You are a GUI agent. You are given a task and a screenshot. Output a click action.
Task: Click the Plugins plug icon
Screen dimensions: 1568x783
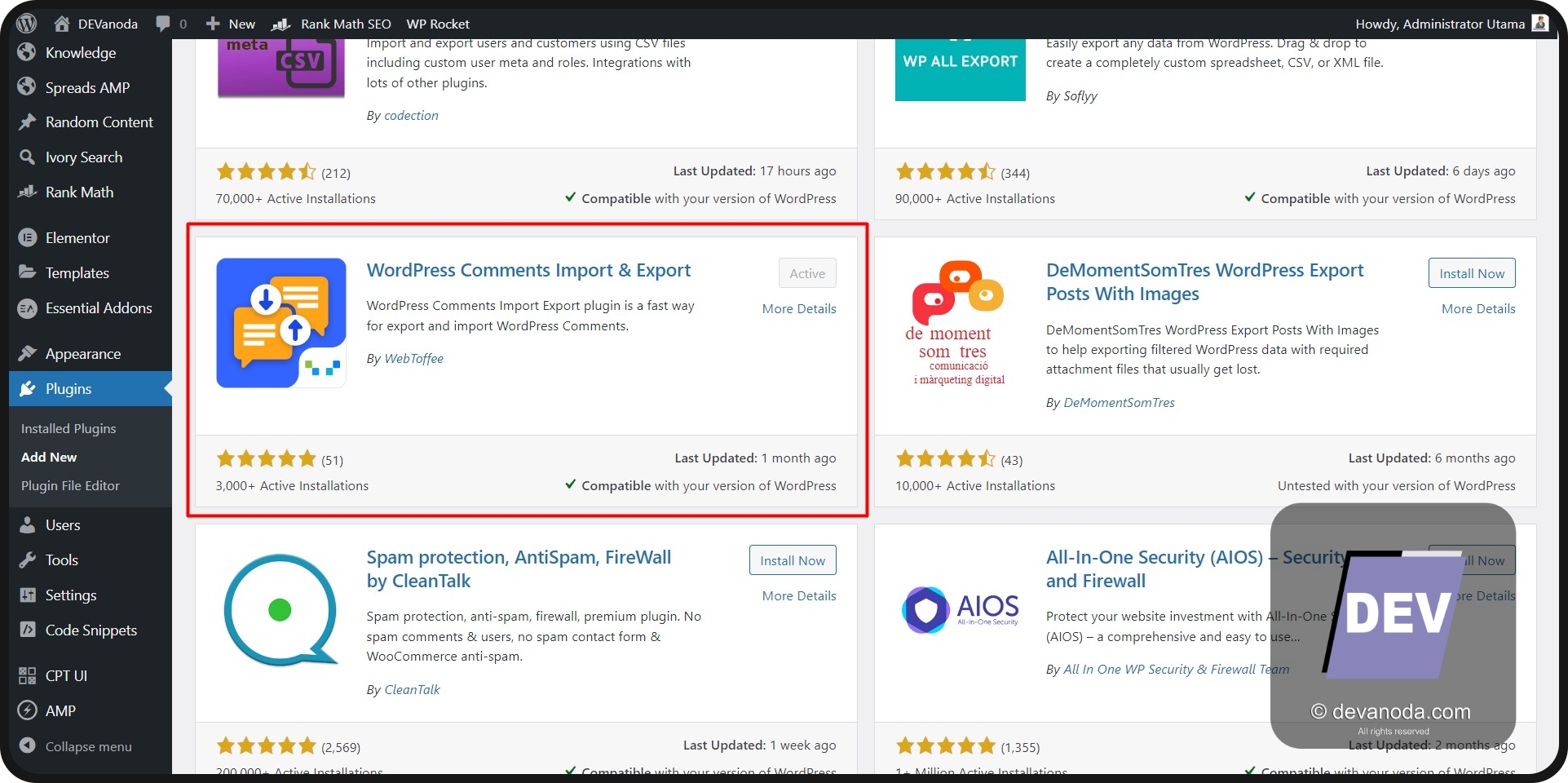tap(27, 388)
